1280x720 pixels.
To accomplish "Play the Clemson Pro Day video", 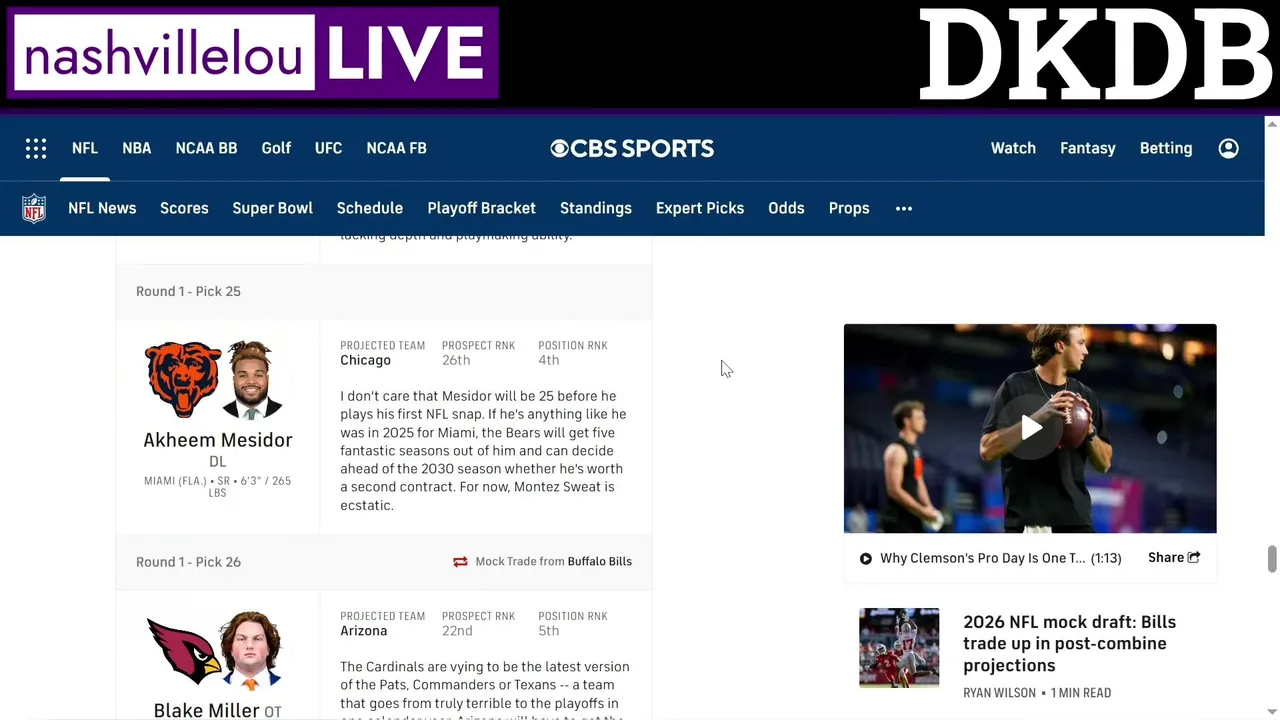I will click(x=1030, y=428).
